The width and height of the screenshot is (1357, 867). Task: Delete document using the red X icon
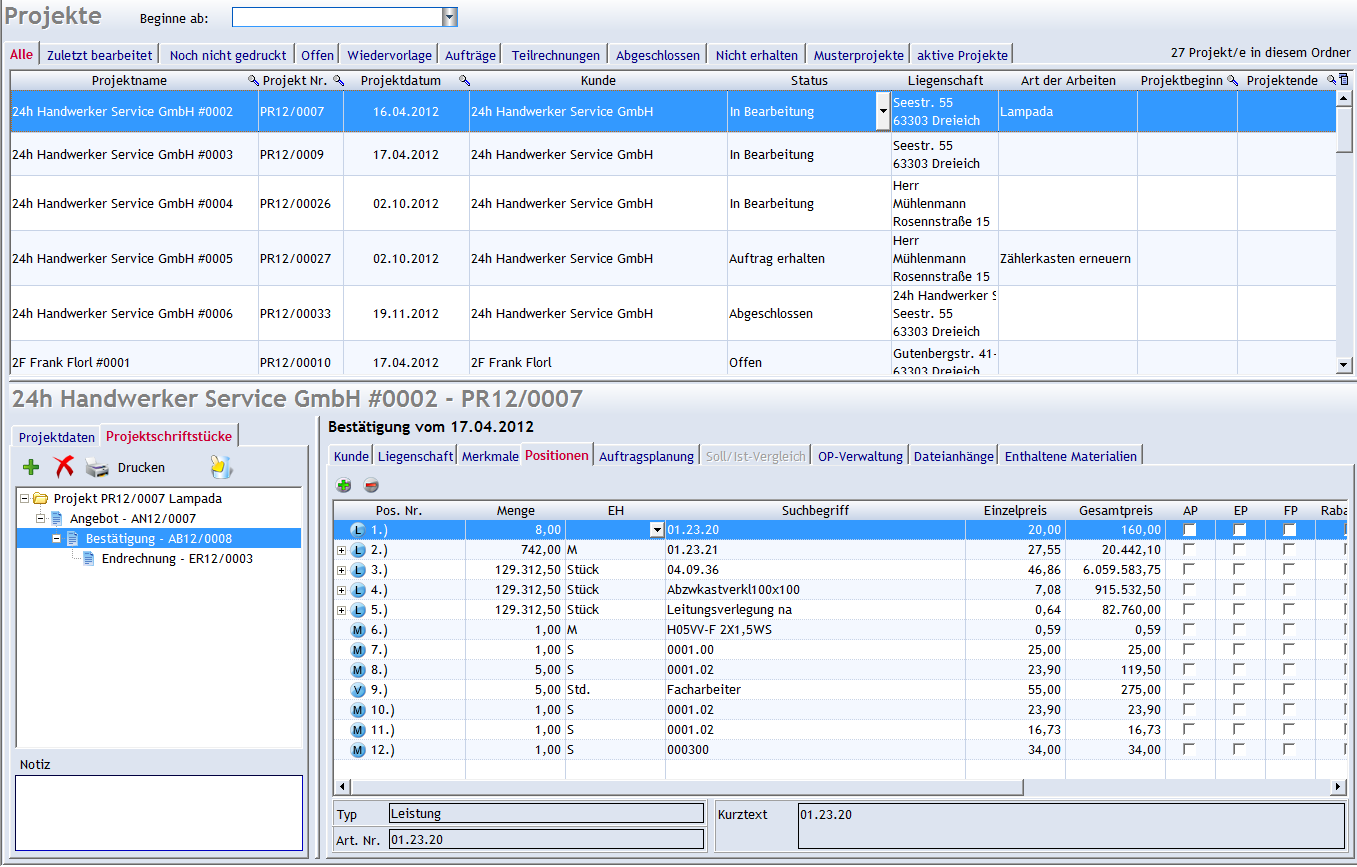tap(64, 467)
